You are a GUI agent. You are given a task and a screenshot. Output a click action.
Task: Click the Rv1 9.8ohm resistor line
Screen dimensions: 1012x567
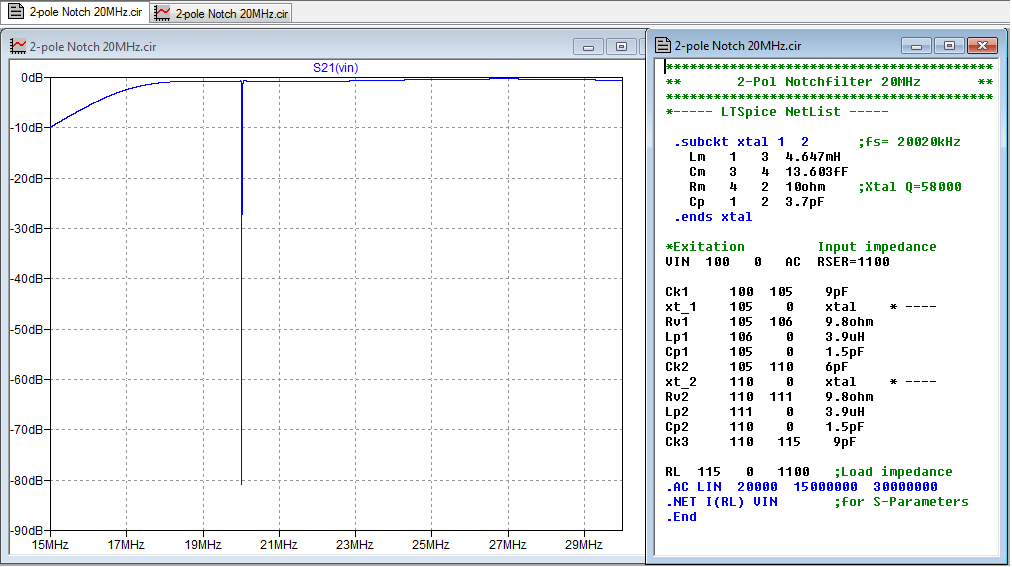click(x=769, y=322)
